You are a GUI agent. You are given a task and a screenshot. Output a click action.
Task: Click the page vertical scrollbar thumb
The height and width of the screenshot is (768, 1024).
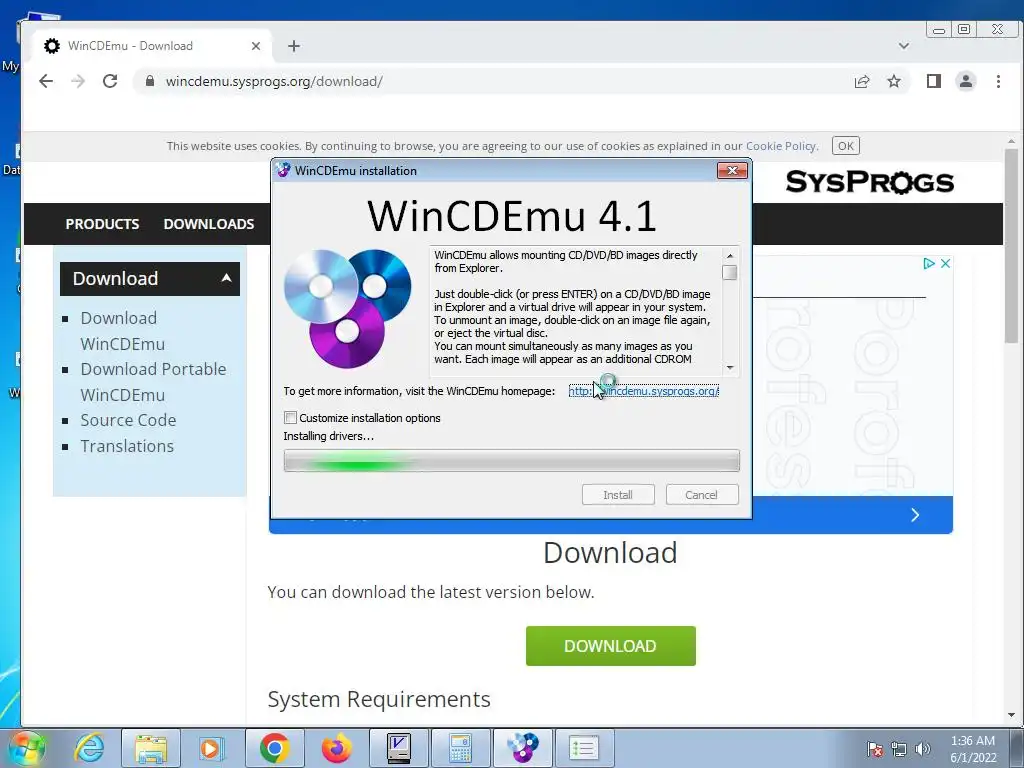click(x=1011, y=245)
